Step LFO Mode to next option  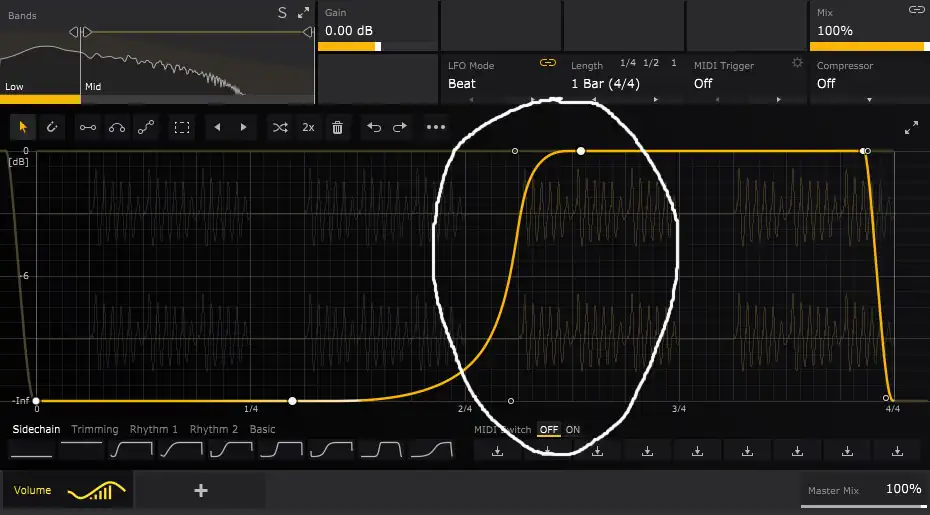point(533,100)
